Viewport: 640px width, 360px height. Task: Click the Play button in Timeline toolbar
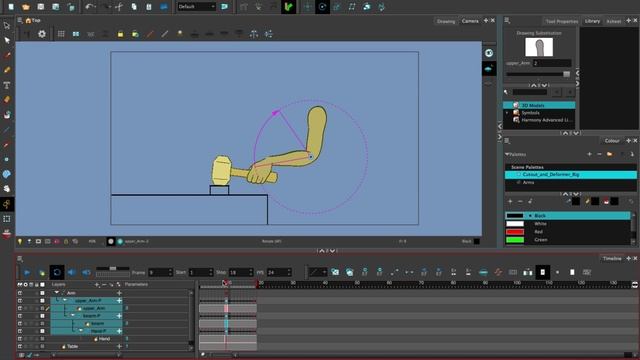(x=27, y=272)
